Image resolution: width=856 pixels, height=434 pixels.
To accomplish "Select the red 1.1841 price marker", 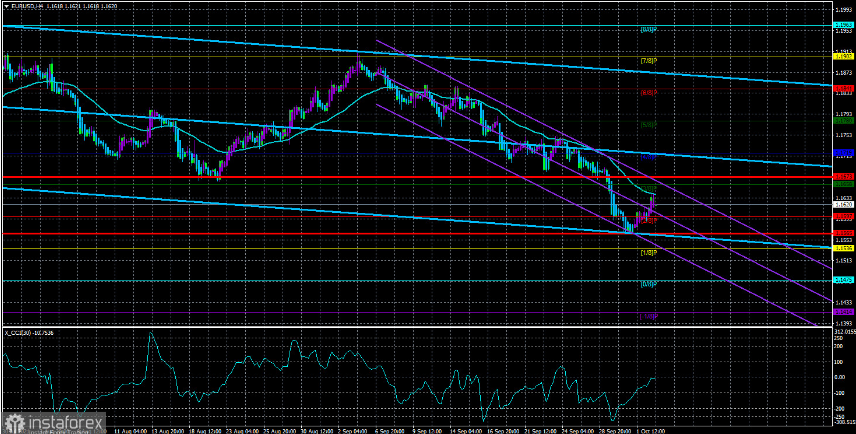I will (x=842, y=88).
